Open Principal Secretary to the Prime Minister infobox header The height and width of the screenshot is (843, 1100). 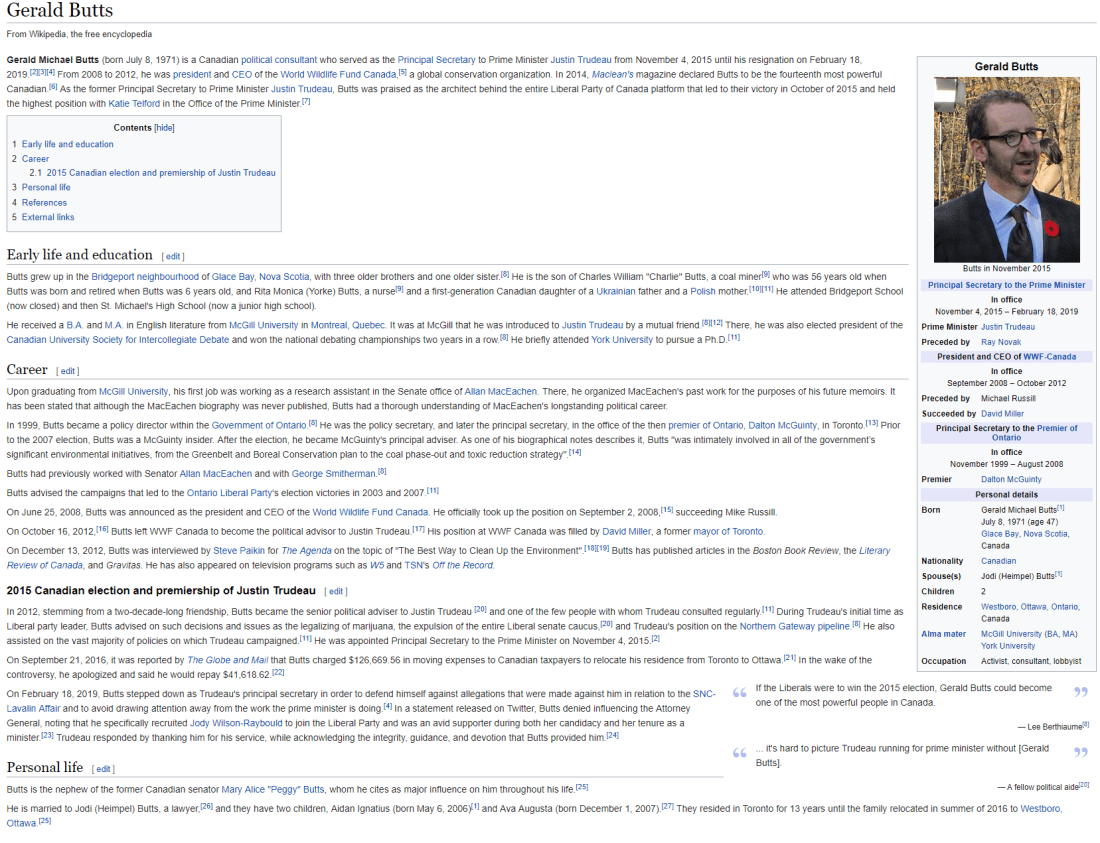pyautogui.click(x=1006, y=285)
